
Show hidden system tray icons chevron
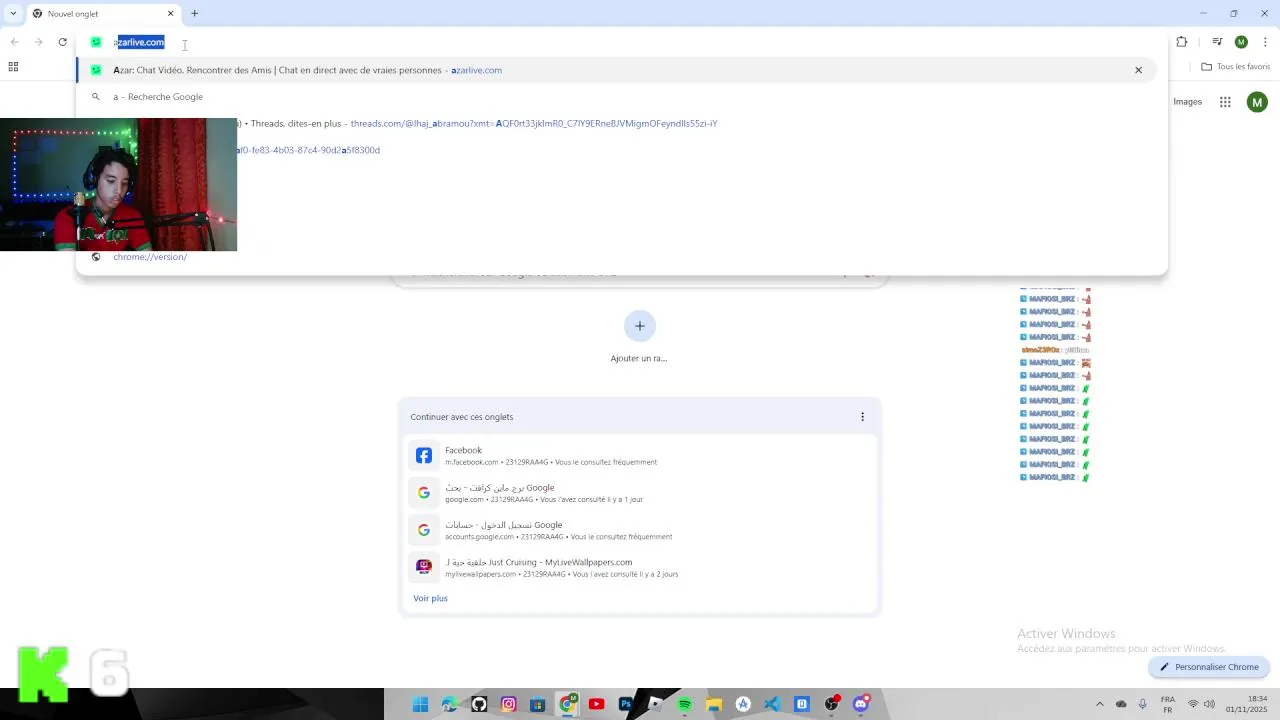point(1100,704)
